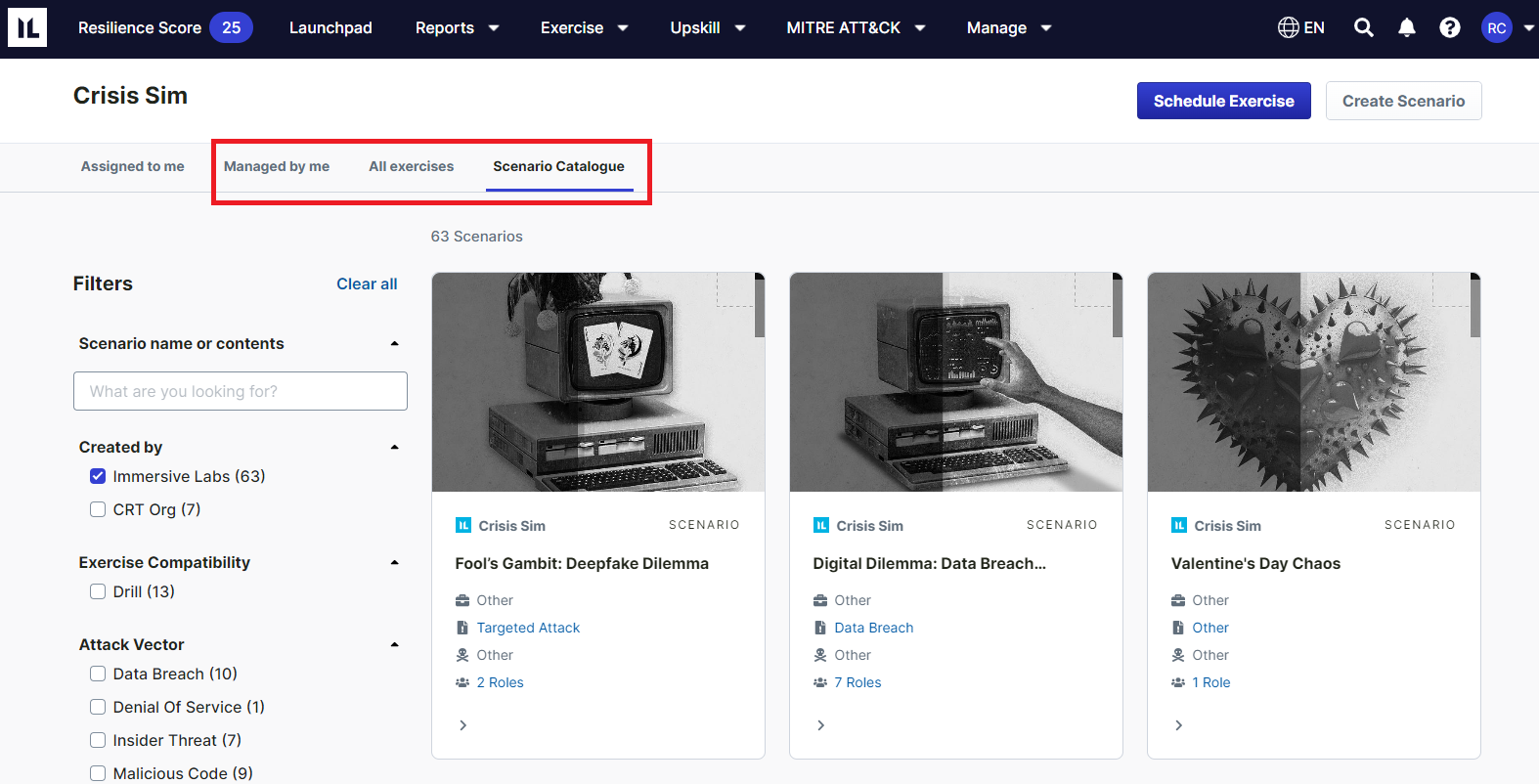The height and width of the screenshot is (784, 1539).
Task: Open the MITRE ATT&CK dropdown
Action: click(x=856, y=27)
